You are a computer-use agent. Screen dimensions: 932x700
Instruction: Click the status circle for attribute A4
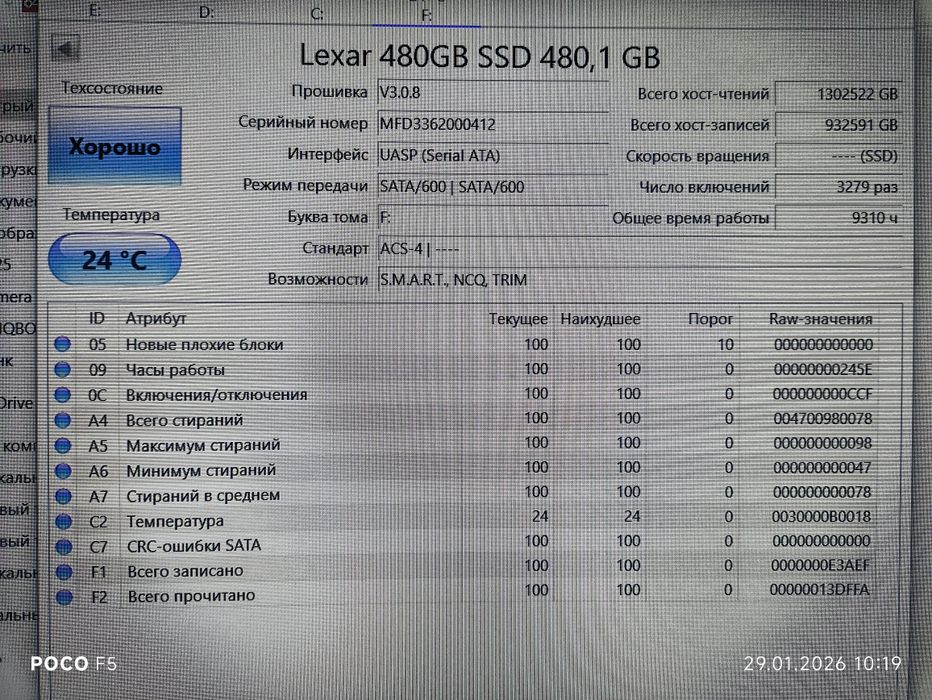point(62,420)
